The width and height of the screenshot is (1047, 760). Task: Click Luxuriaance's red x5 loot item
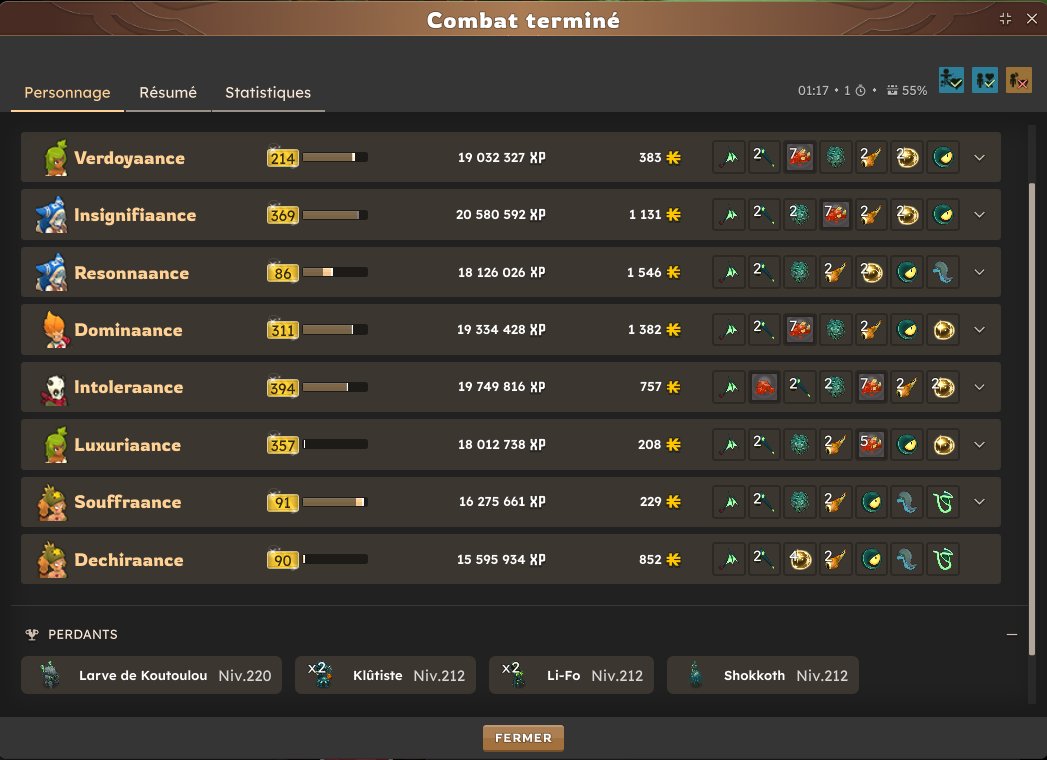[871, 445]
